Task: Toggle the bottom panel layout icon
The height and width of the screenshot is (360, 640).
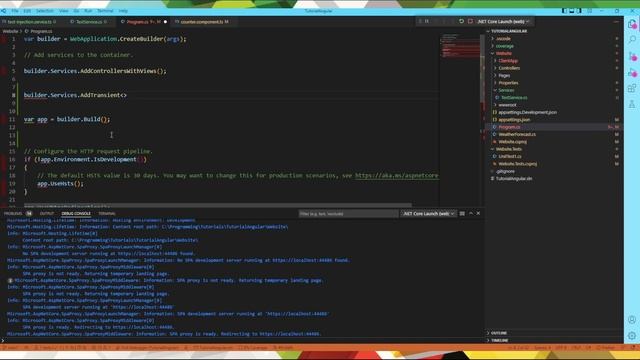Action: (572, 11)
